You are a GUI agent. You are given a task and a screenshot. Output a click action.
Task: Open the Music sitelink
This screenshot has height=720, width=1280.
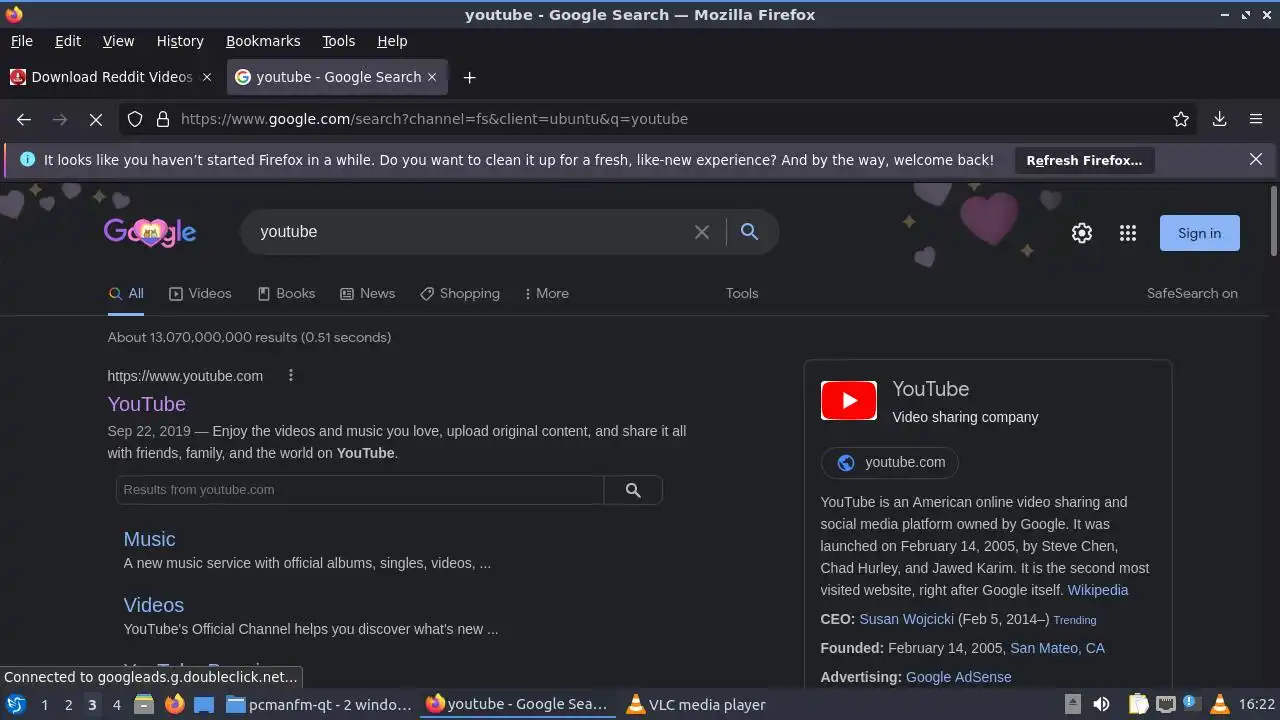(x=149, y=539)
